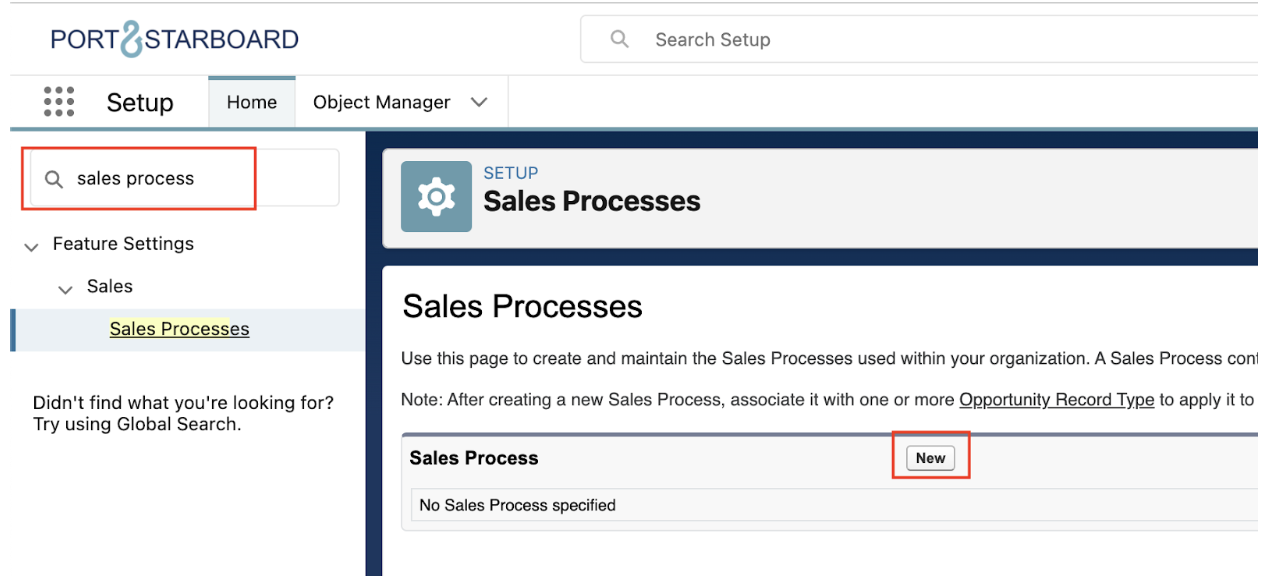Click the magnifier icon in Search Setup

pos(620,40)
